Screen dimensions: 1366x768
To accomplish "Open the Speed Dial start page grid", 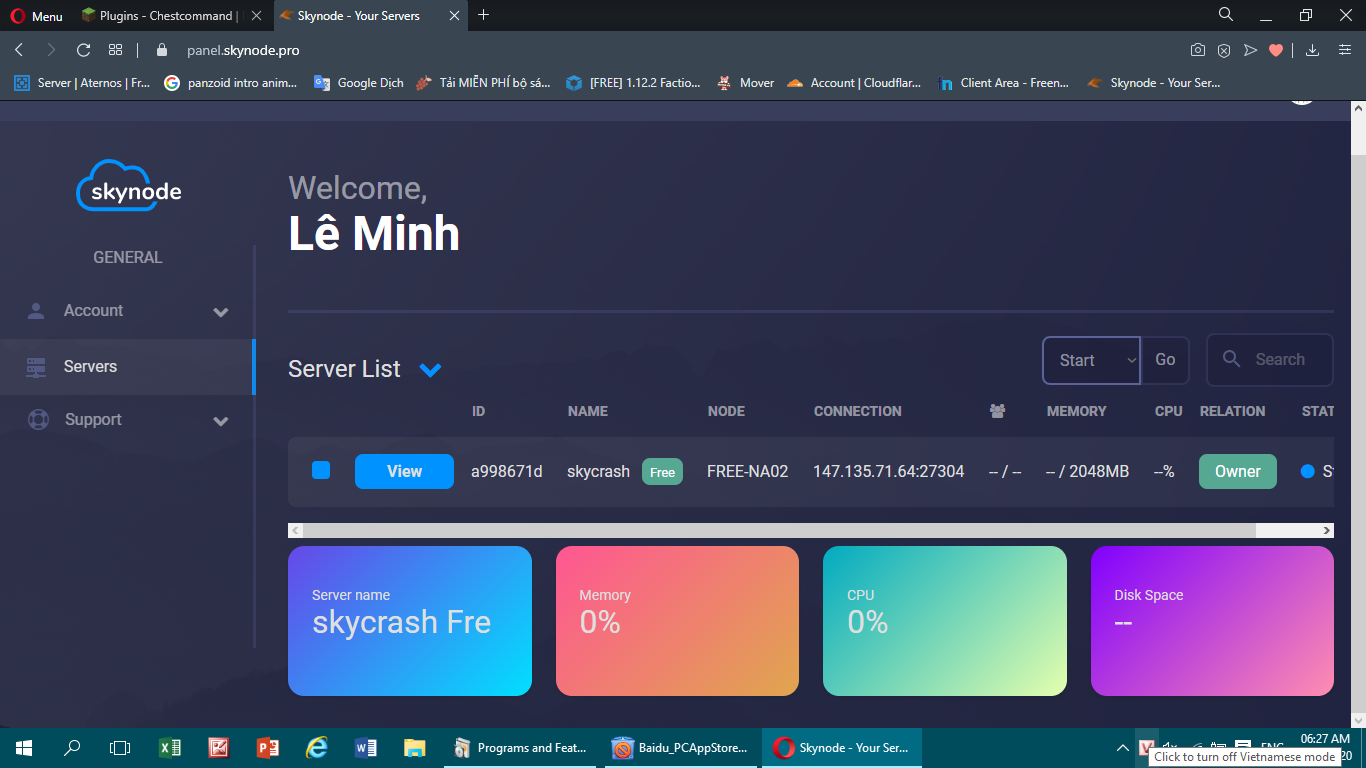I will coord(116,50).
